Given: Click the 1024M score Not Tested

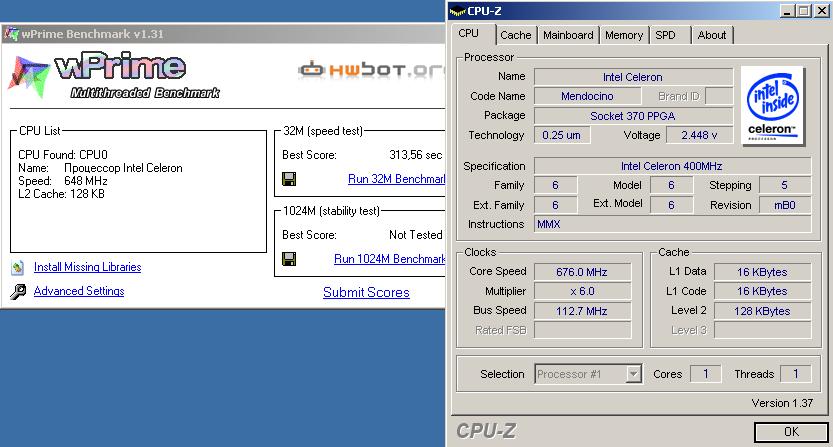Looking at the screenshot, I should tap(415, 235).
